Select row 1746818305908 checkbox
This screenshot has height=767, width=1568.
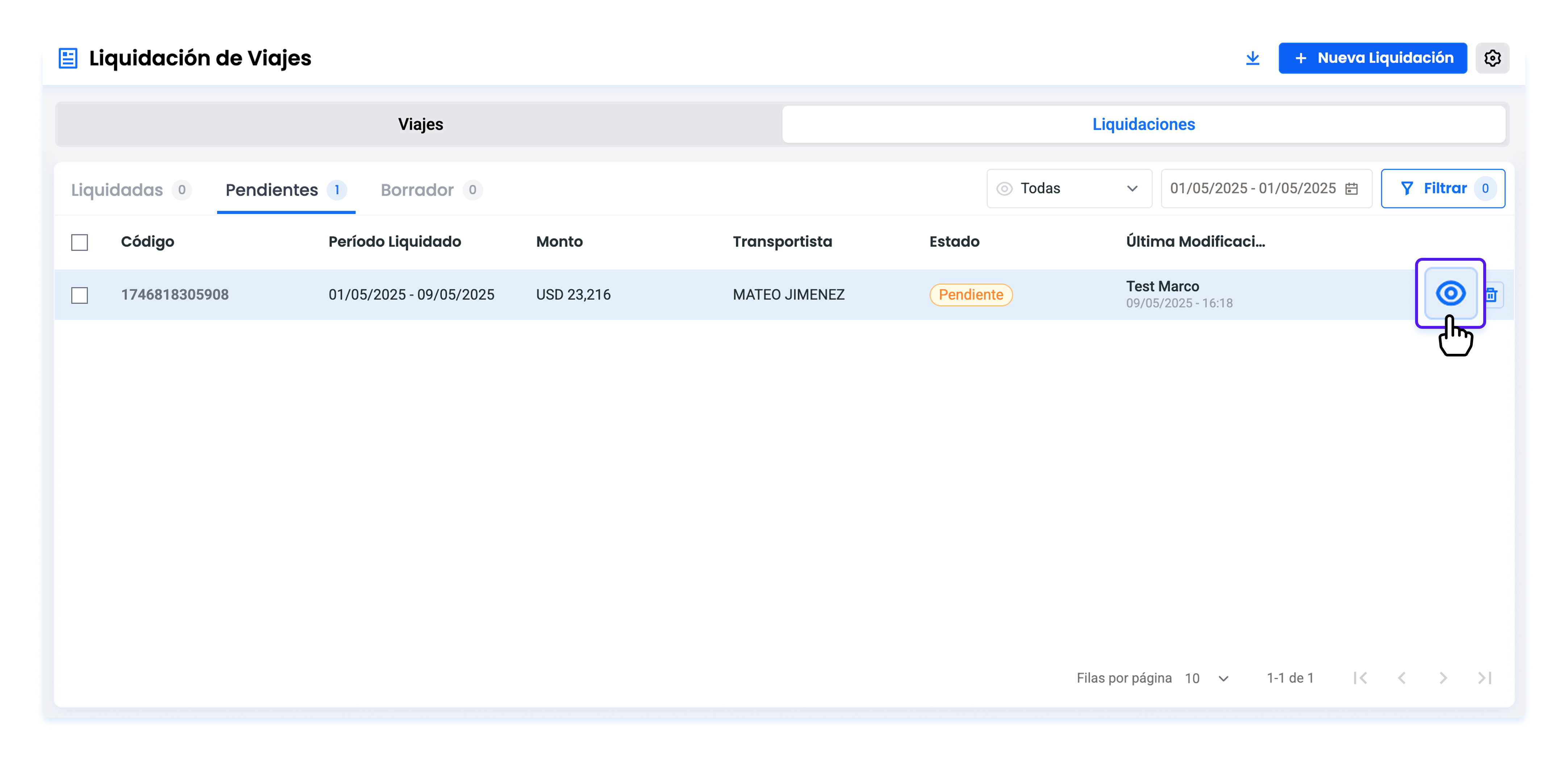pos(80,295)
